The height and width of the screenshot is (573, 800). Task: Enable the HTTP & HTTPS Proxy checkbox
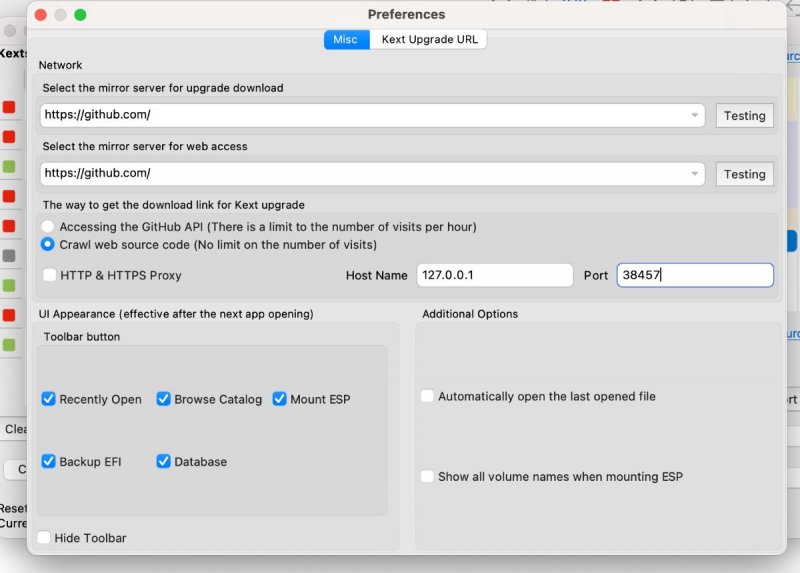pos(50,275)
